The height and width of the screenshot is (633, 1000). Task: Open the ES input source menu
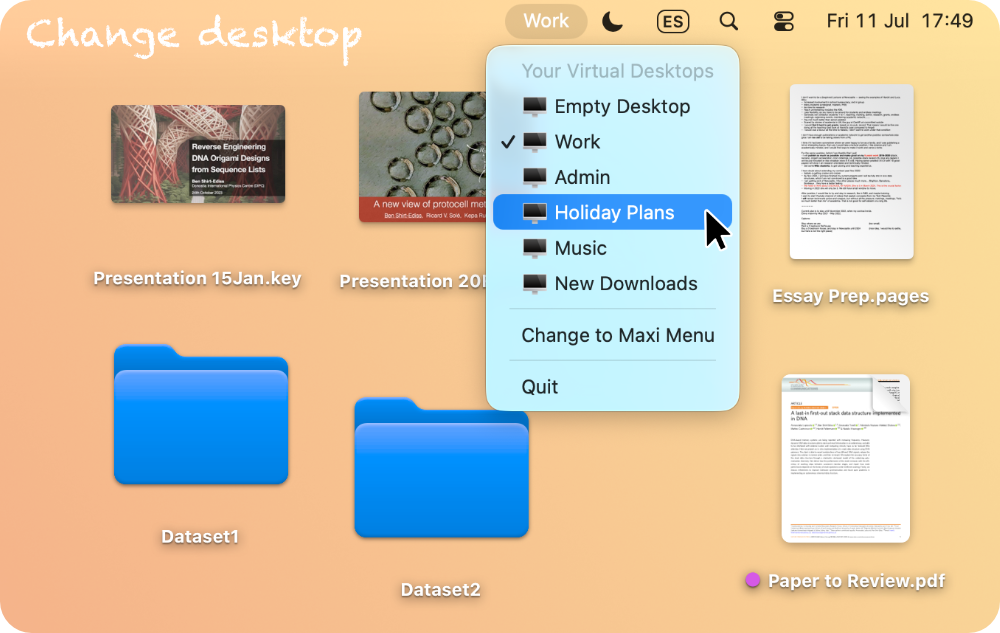point(673,22)
